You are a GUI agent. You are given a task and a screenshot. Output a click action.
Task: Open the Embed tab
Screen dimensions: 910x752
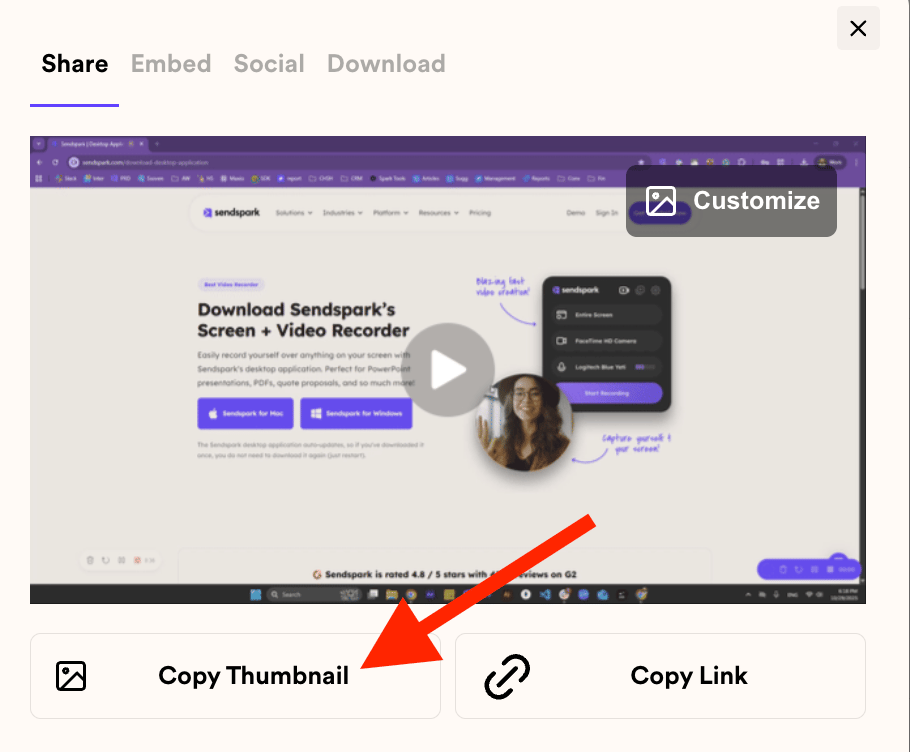pos(171,64)
